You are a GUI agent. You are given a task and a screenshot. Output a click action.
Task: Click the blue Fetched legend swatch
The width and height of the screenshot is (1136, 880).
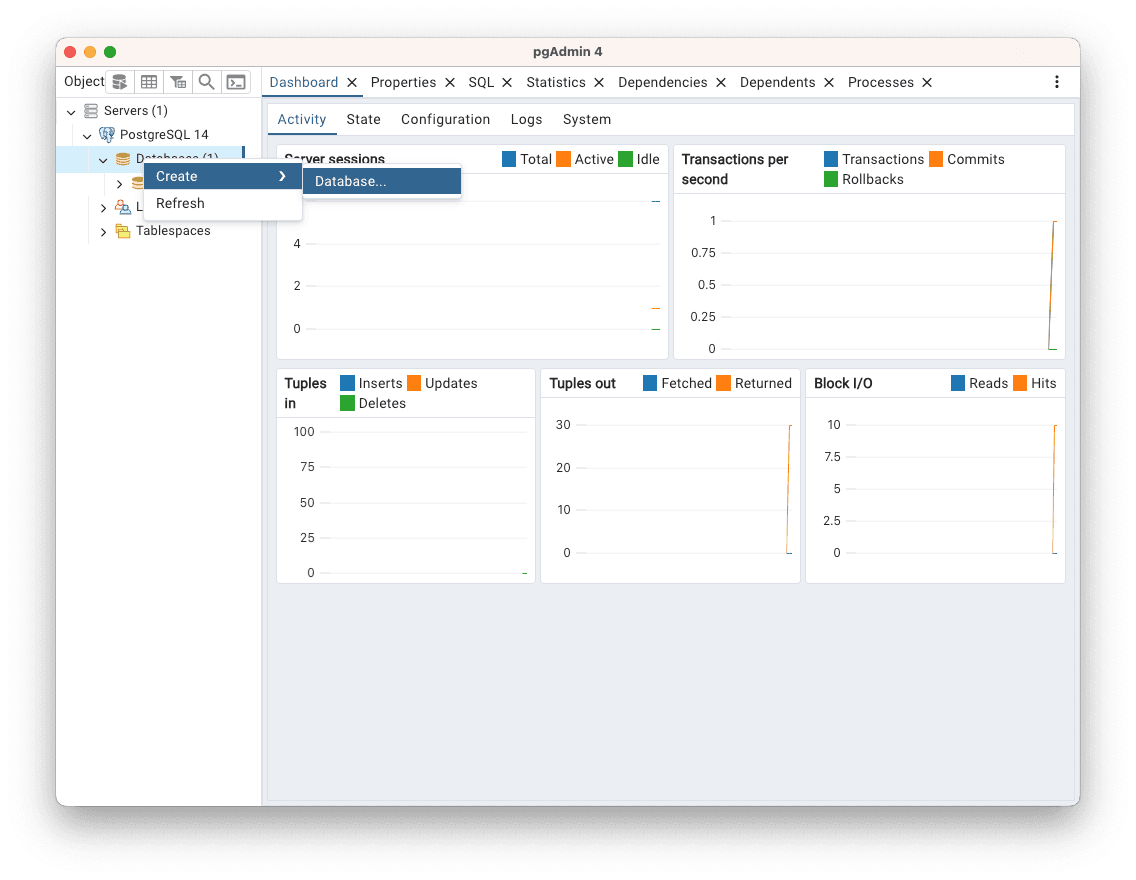[x=650, y=383]
